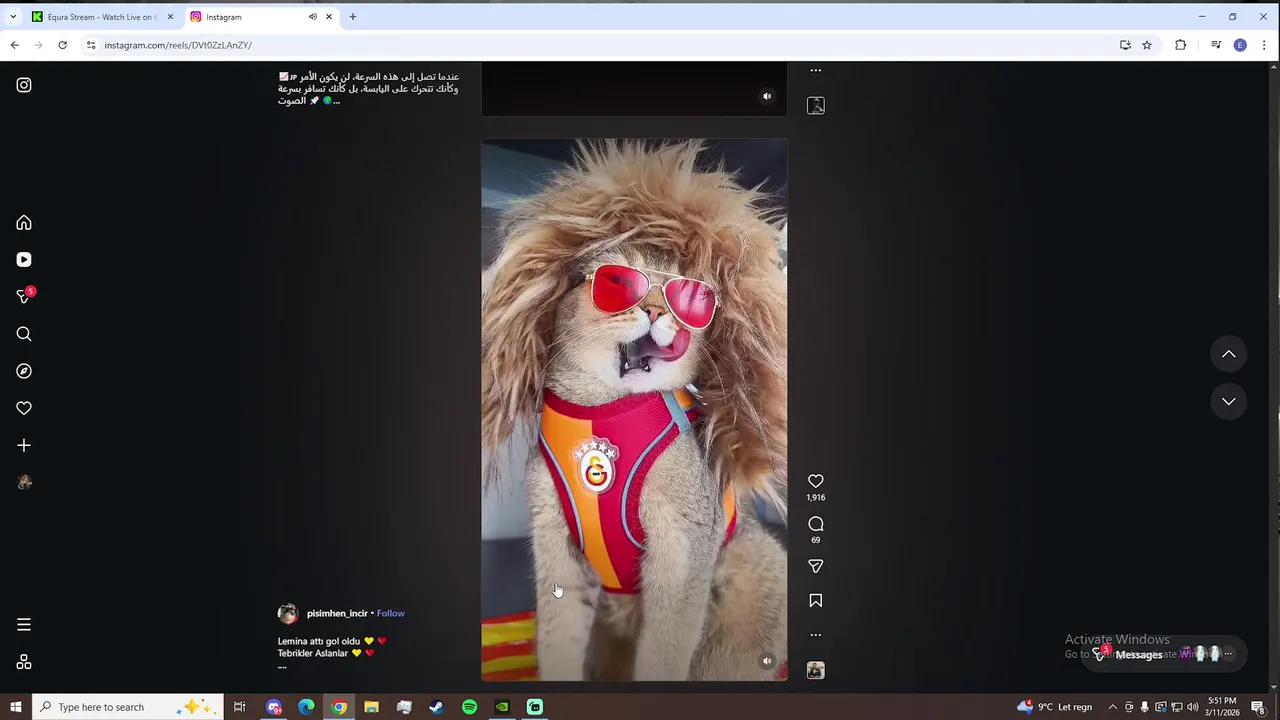Open Task View on taskbar
Screen dimensions: 1280x720
click(240, 707)
